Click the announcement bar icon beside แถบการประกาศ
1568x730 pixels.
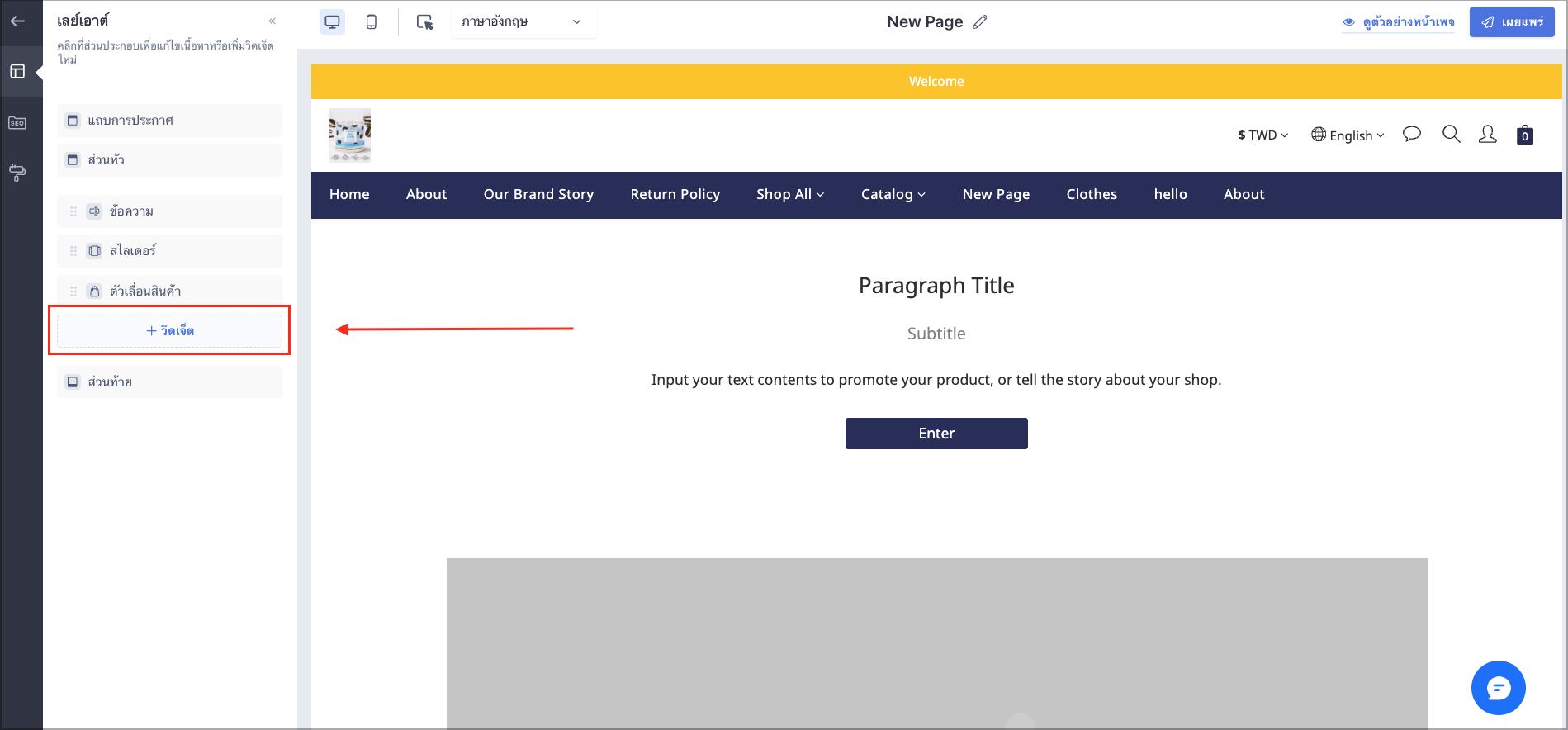[73, 121]
